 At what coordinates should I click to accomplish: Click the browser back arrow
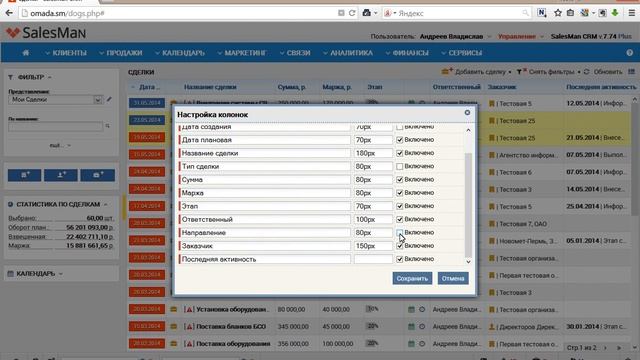(x=9, y=13)
